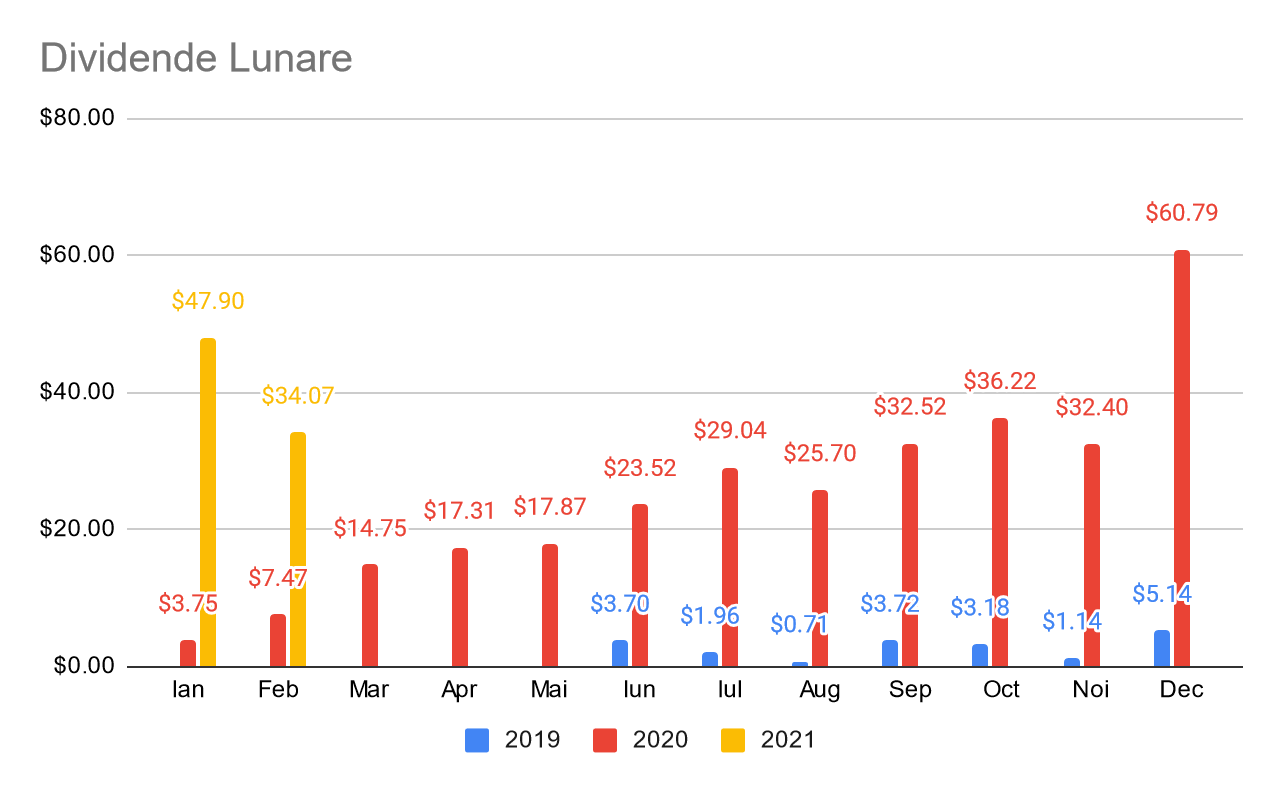The image size is (1282, 792).
Task: Select the red 2020 bar for Mar
Action: point(370,616)
